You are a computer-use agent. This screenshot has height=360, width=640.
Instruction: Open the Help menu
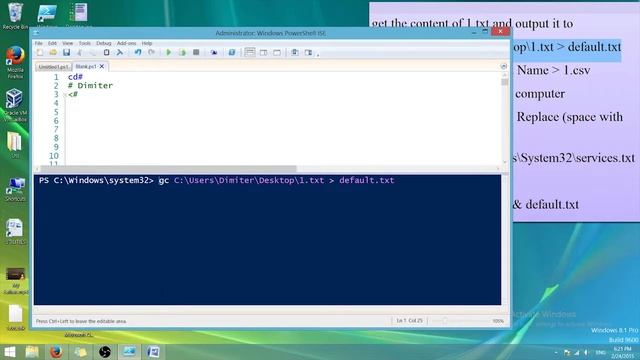(x=147, y=43)
